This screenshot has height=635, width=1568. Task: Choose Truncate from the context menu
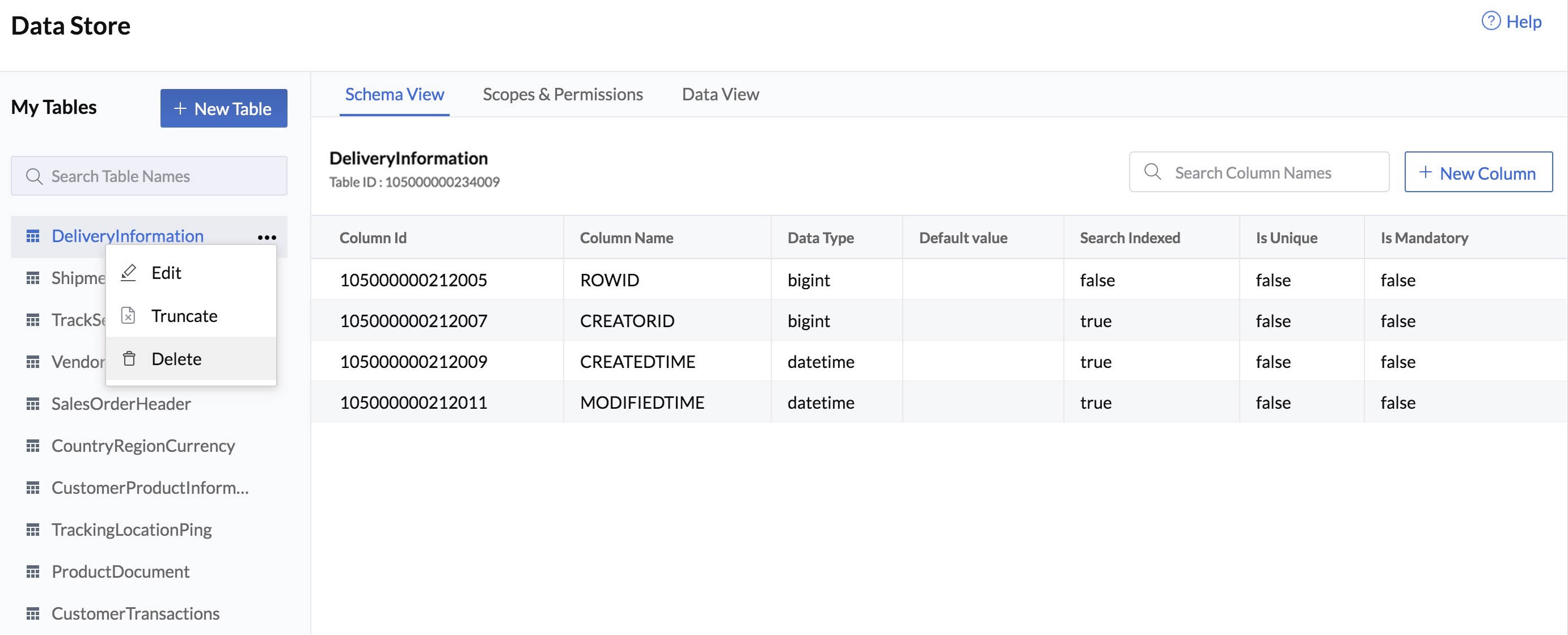point(184,315)
